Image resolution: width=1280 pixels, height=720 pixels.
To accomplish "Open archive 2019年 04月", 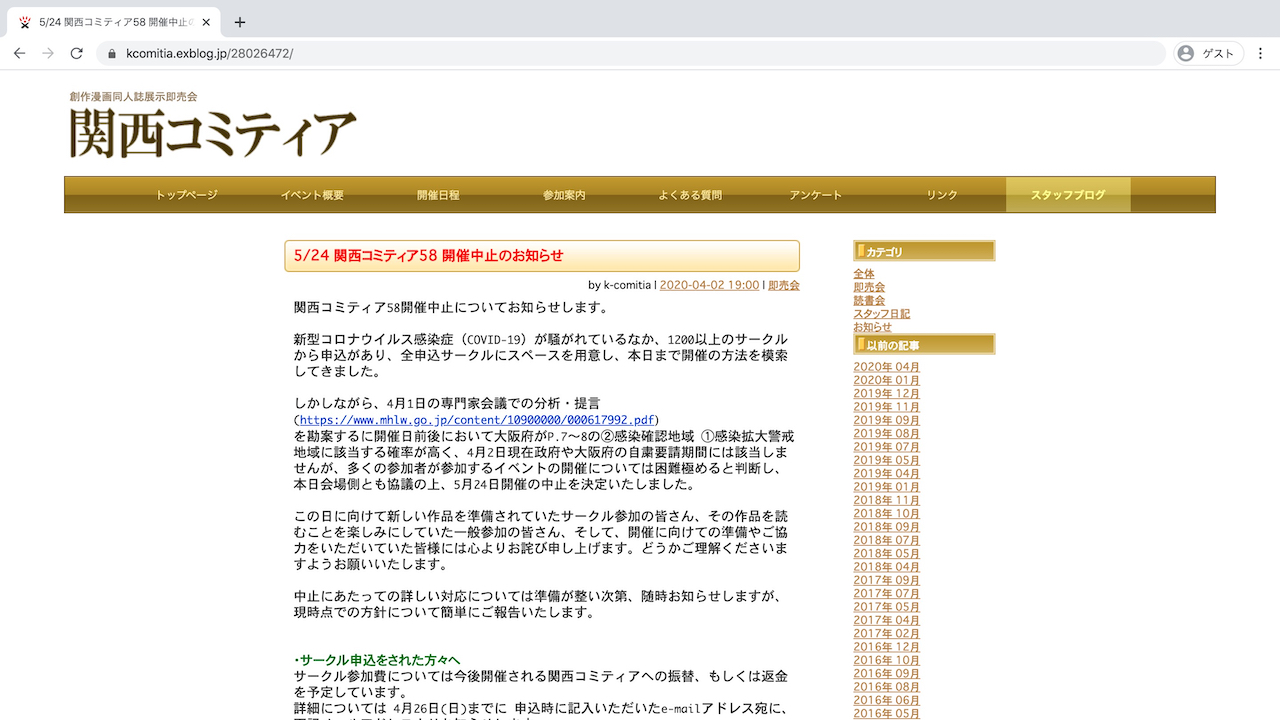I will (x=887, y=474).
